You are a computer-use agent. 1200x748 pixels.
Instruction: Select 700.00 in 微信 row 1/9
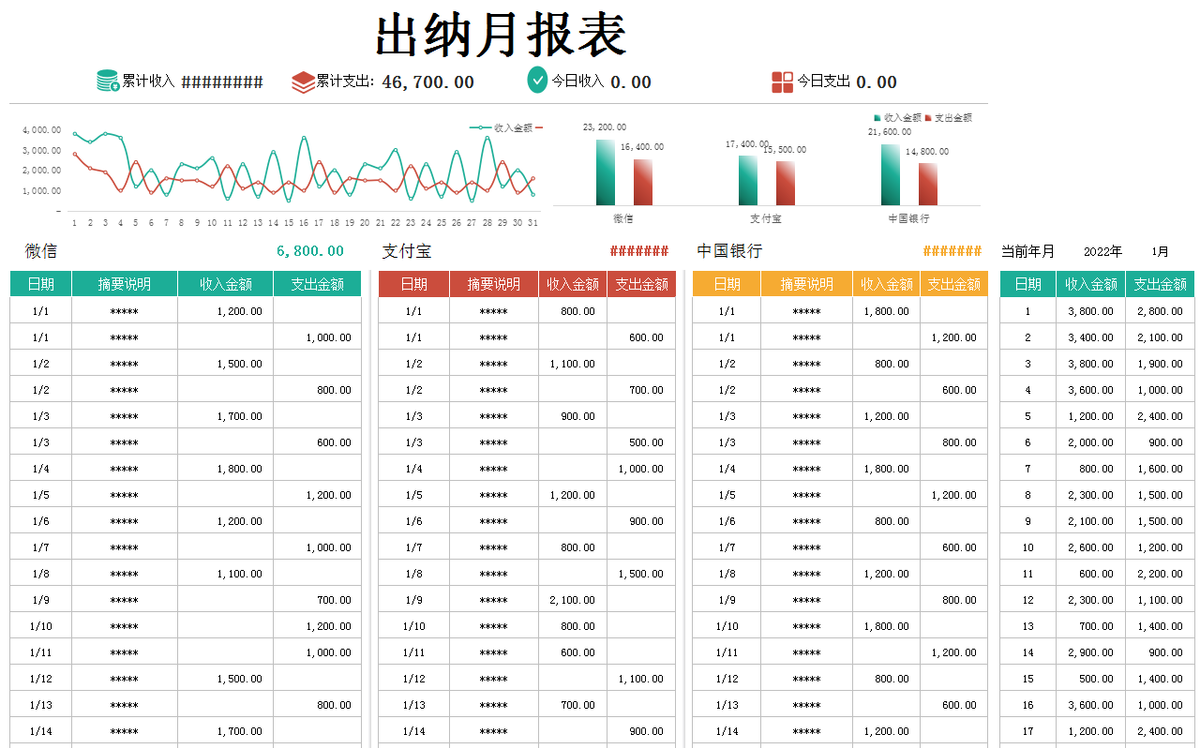334,600
